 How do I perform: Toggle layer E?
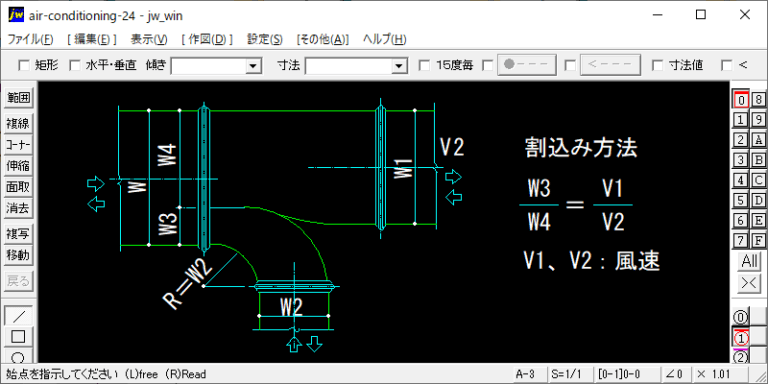click(758, 220)
